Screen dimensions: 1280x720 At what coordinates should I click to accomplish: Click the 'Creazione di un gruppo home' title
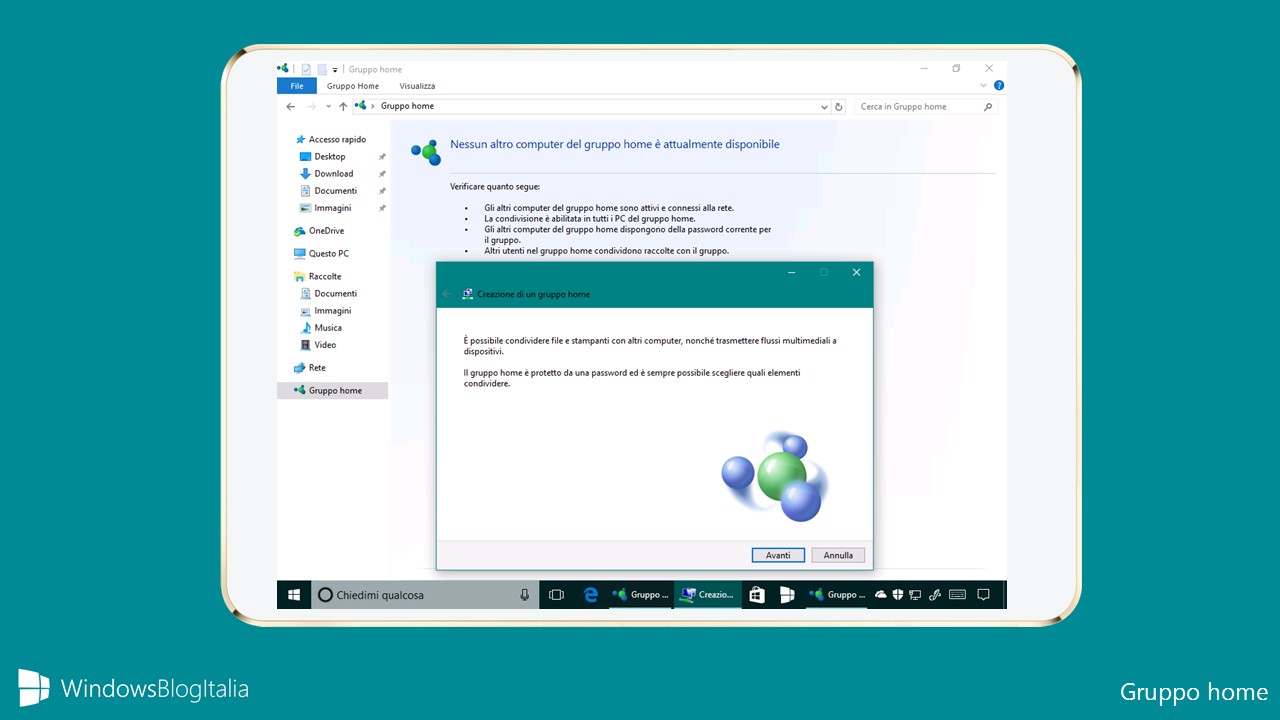point(533,294)
